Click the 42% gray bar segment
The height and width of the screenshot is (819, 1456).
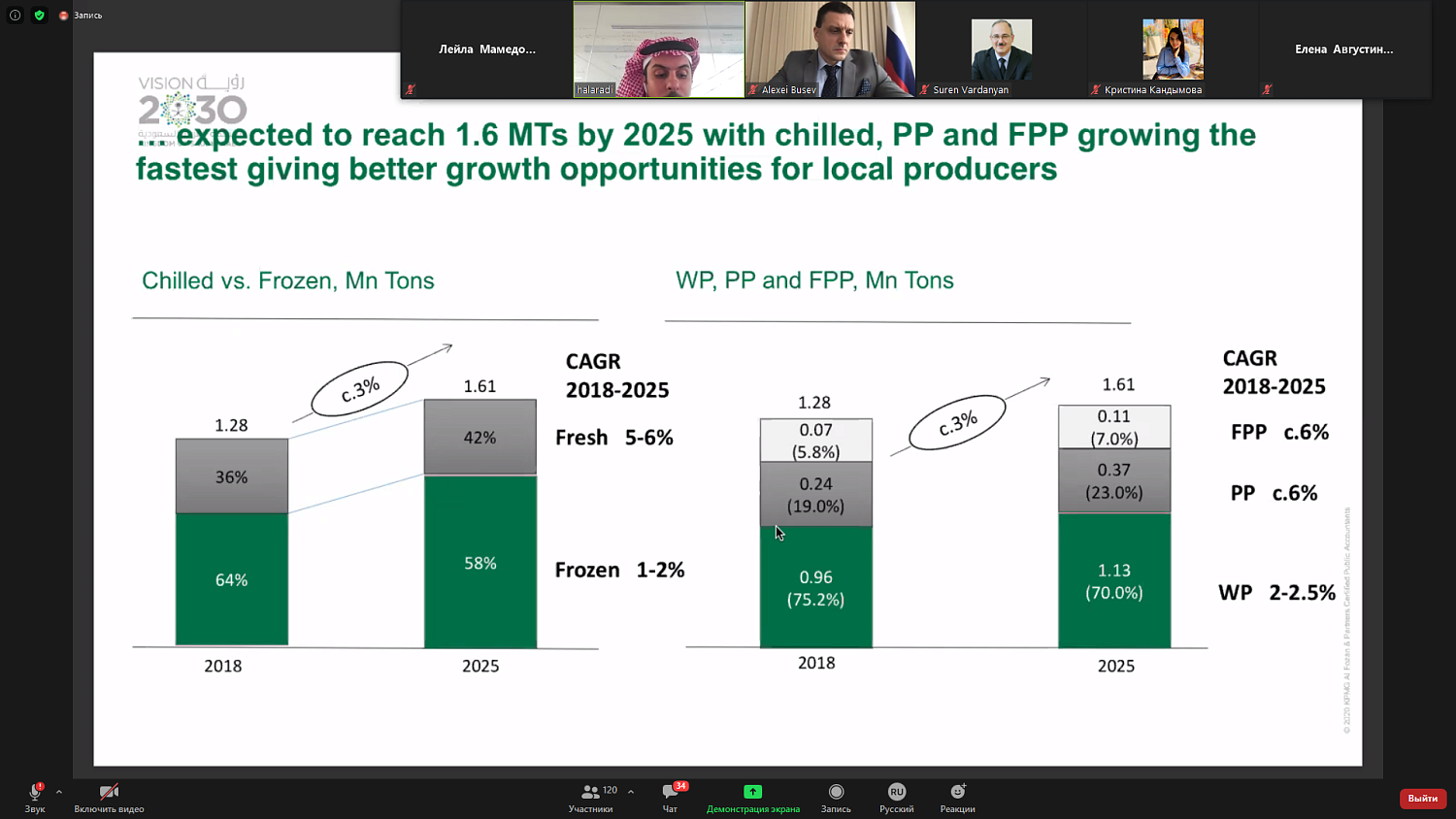(480, 437)
